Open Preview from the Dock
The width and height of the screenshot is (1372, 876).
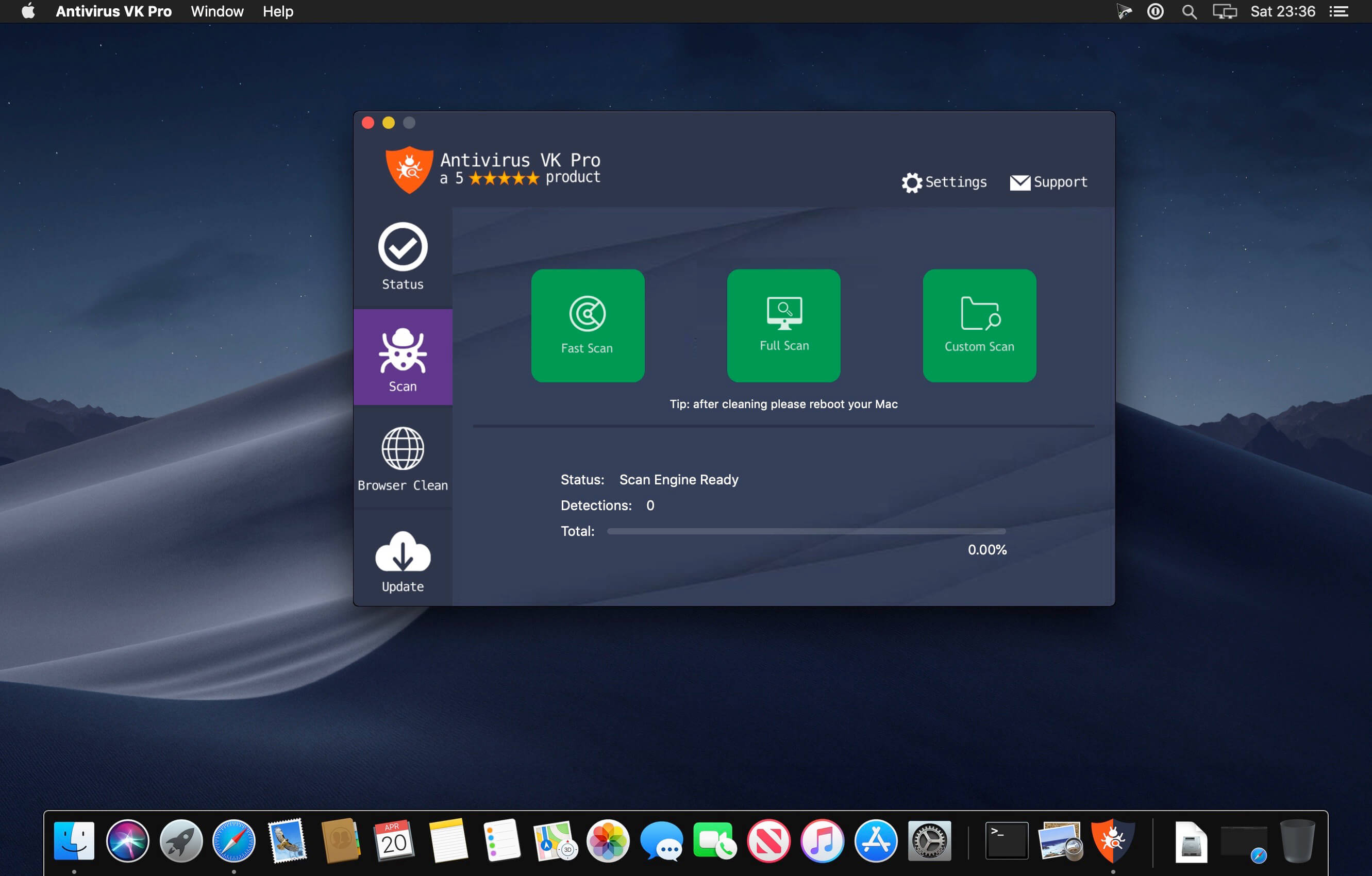point(1060,840)
